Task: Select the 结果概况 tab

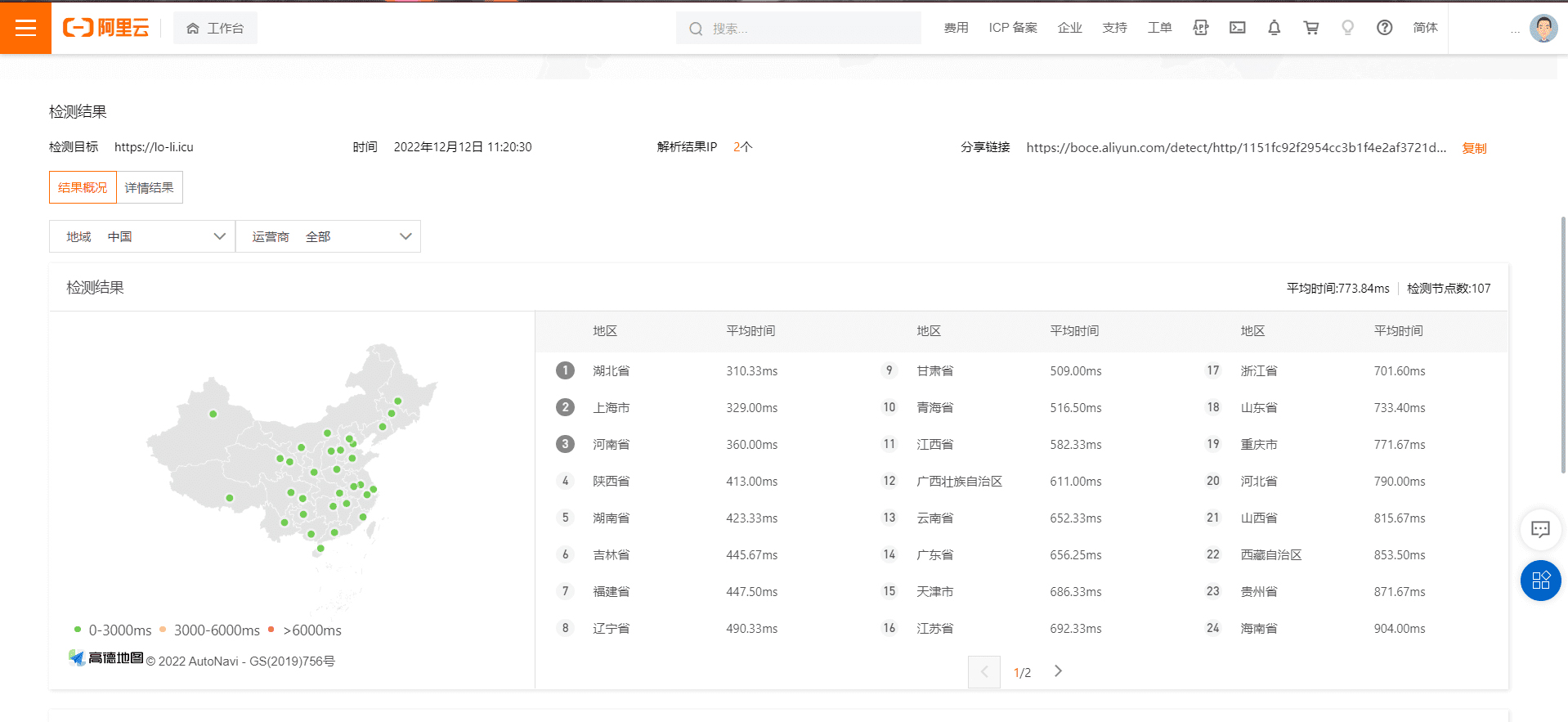Action: click(83, 187)
